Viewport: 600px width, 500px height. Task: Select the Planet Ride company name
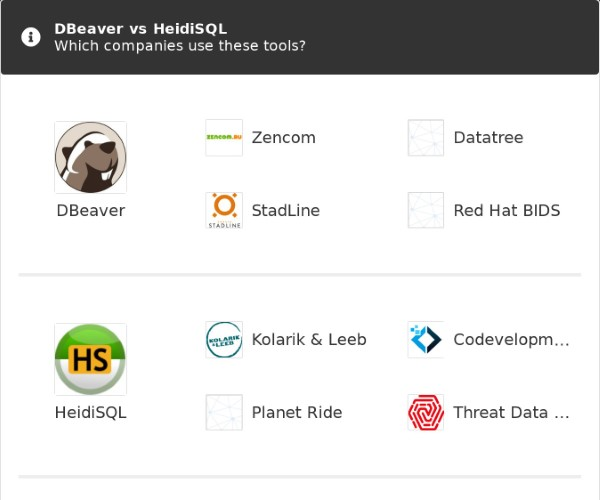pyautogui.click(x=297, y=413)
